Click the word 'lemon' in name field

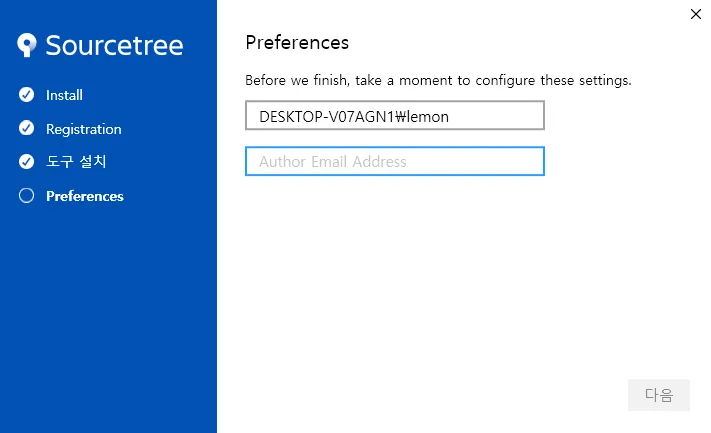(428, 117)
